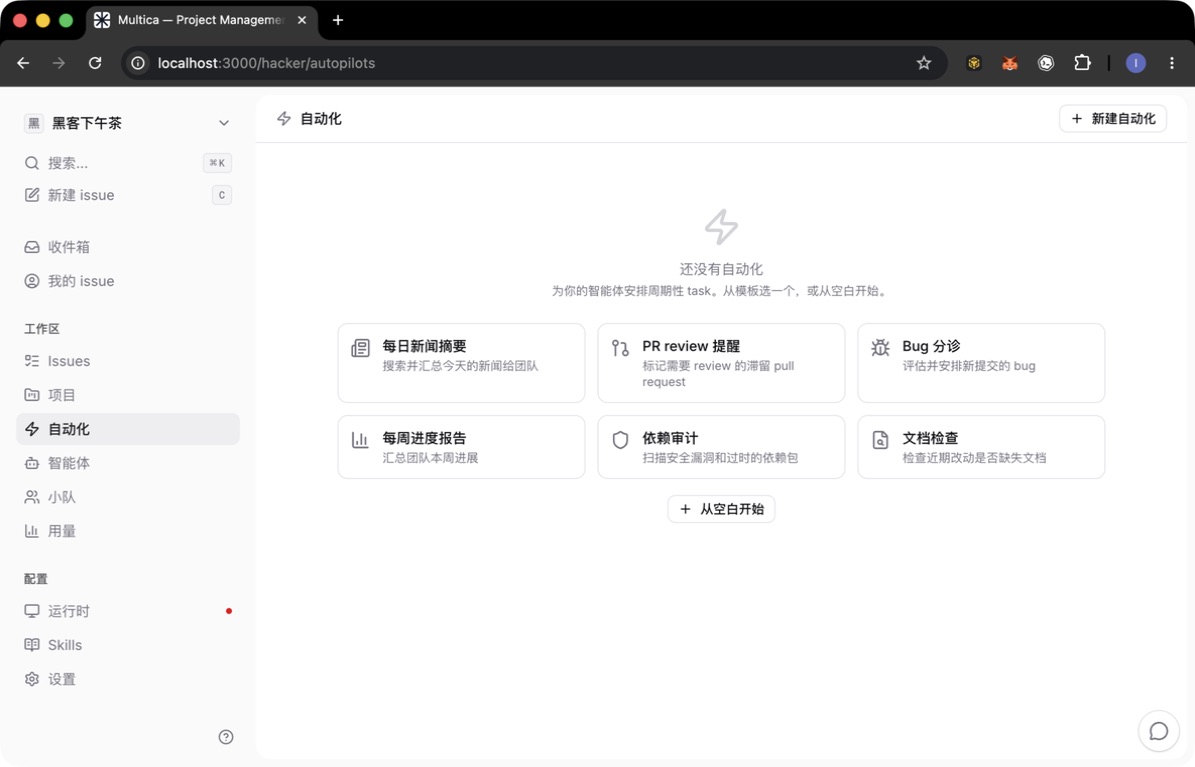Click the Issues list icon
Image resolution: width=1195 pixels, height=767 pixels.
(32, 361)
